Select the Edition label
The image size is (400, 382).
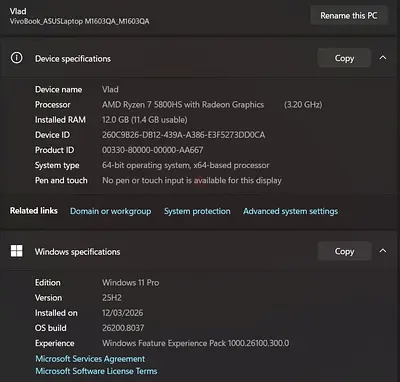[48, 283]
